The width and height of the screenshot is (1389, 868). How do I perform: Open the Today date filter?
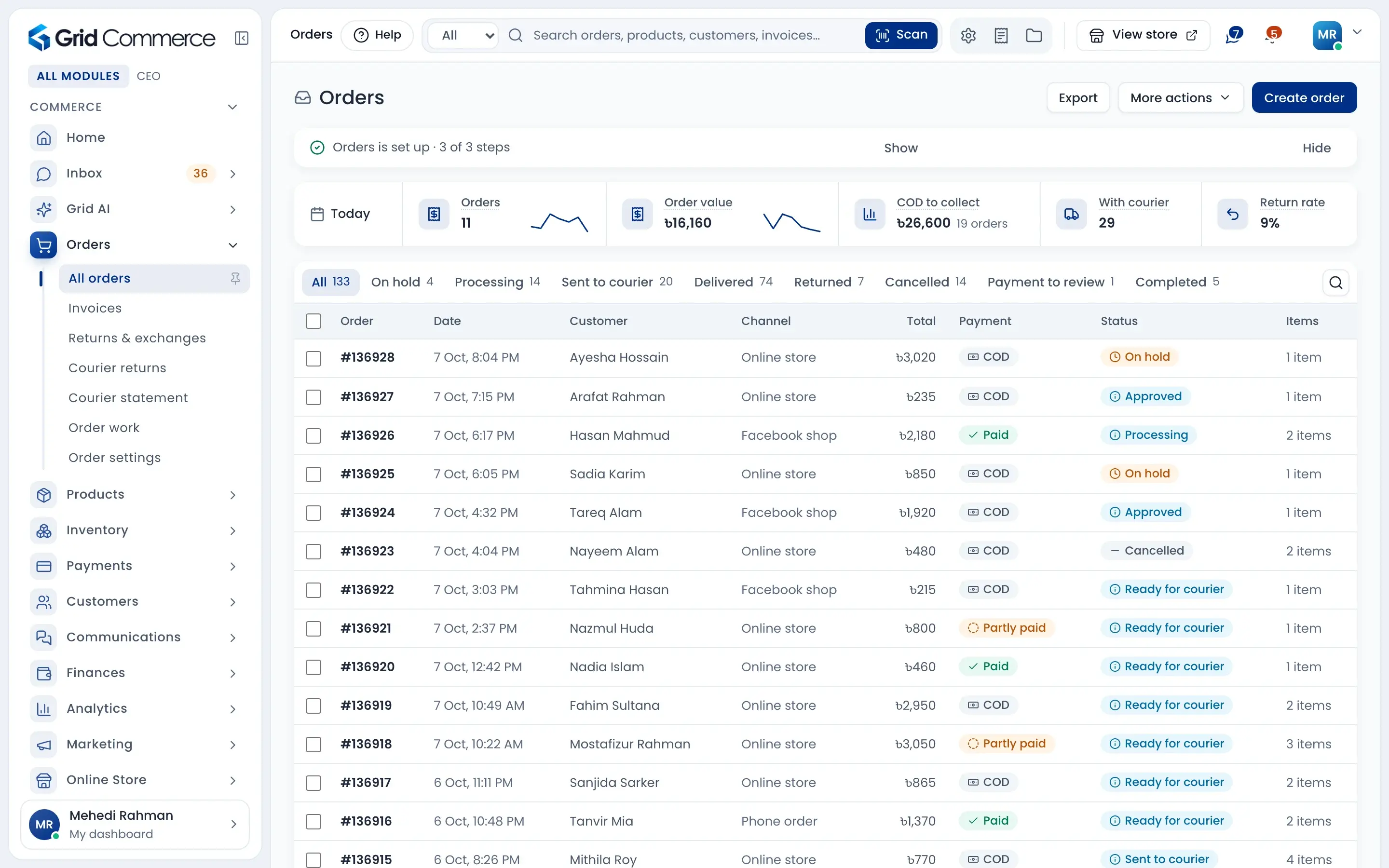348,214
